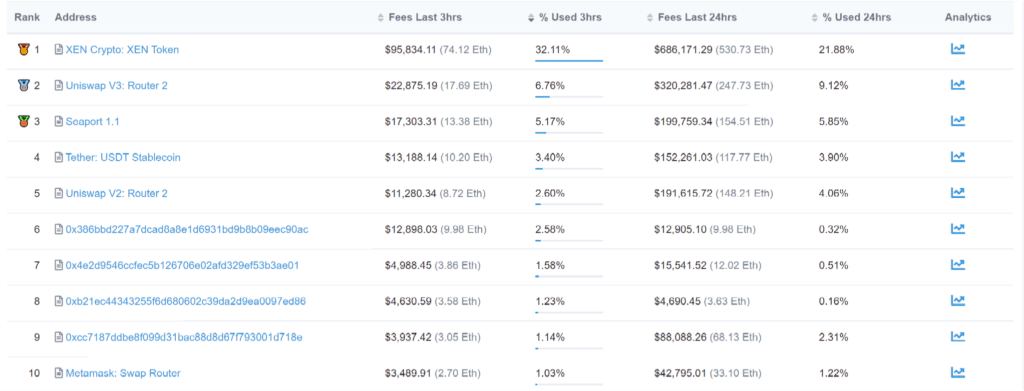Open the Tether: USDT Stablecoin link
Viewport: 1024px width, 391px height.
(x=123, y=157)
